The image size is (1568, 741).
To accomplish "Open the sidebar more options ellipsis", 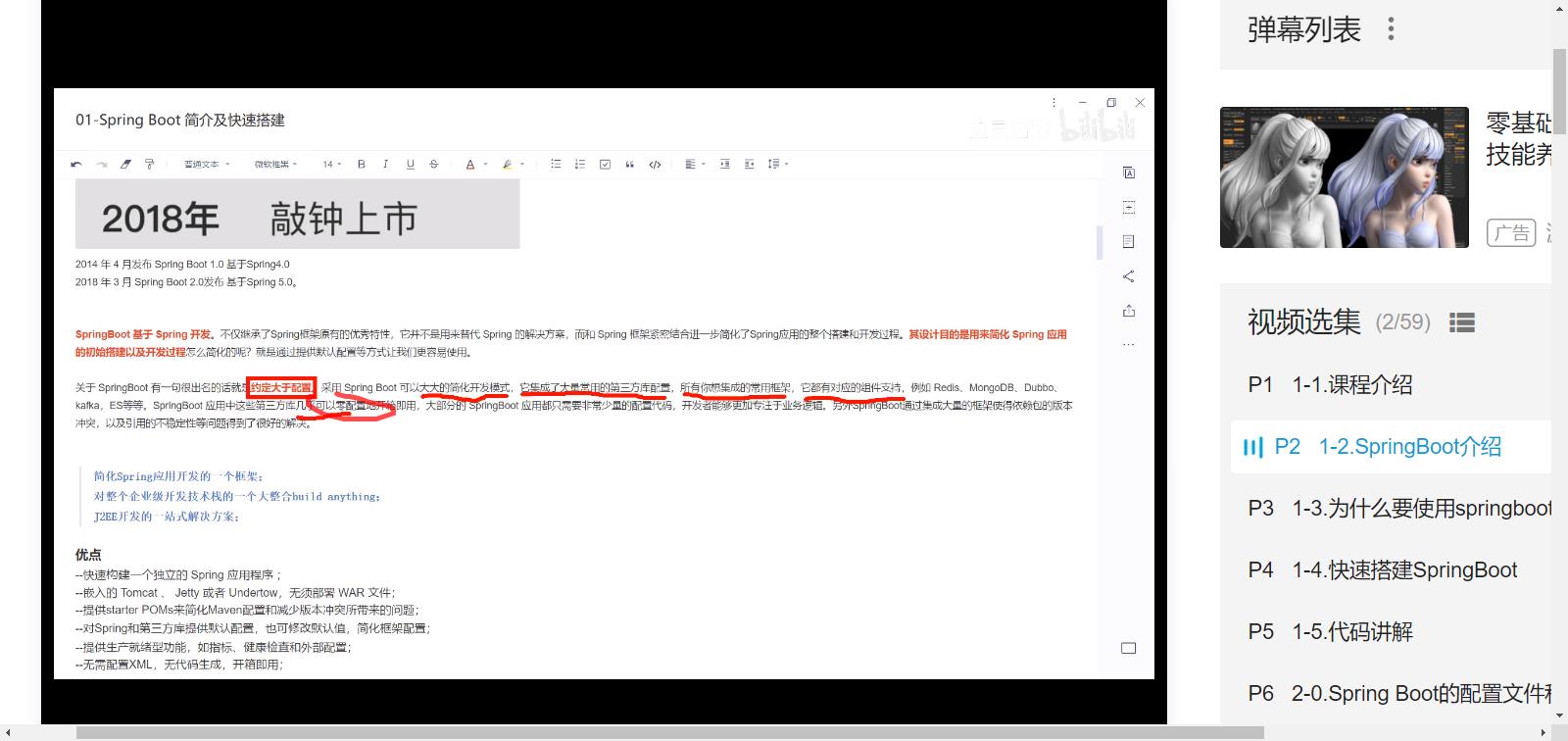I will tap(1129, 345).
